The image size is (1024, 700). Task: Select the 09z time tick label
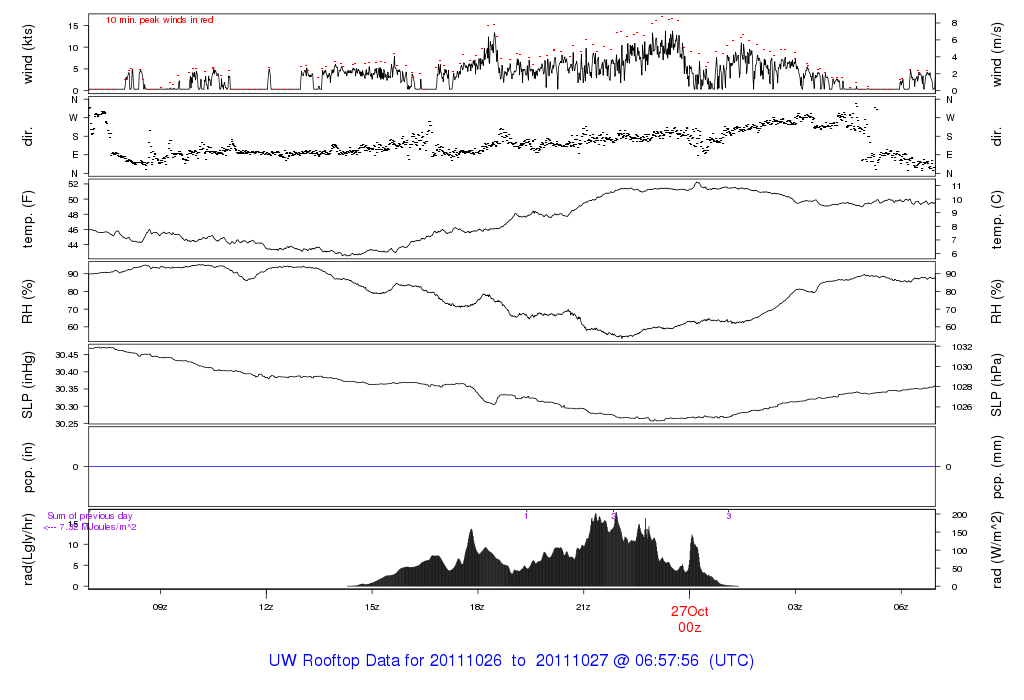[x=159, y=606]
